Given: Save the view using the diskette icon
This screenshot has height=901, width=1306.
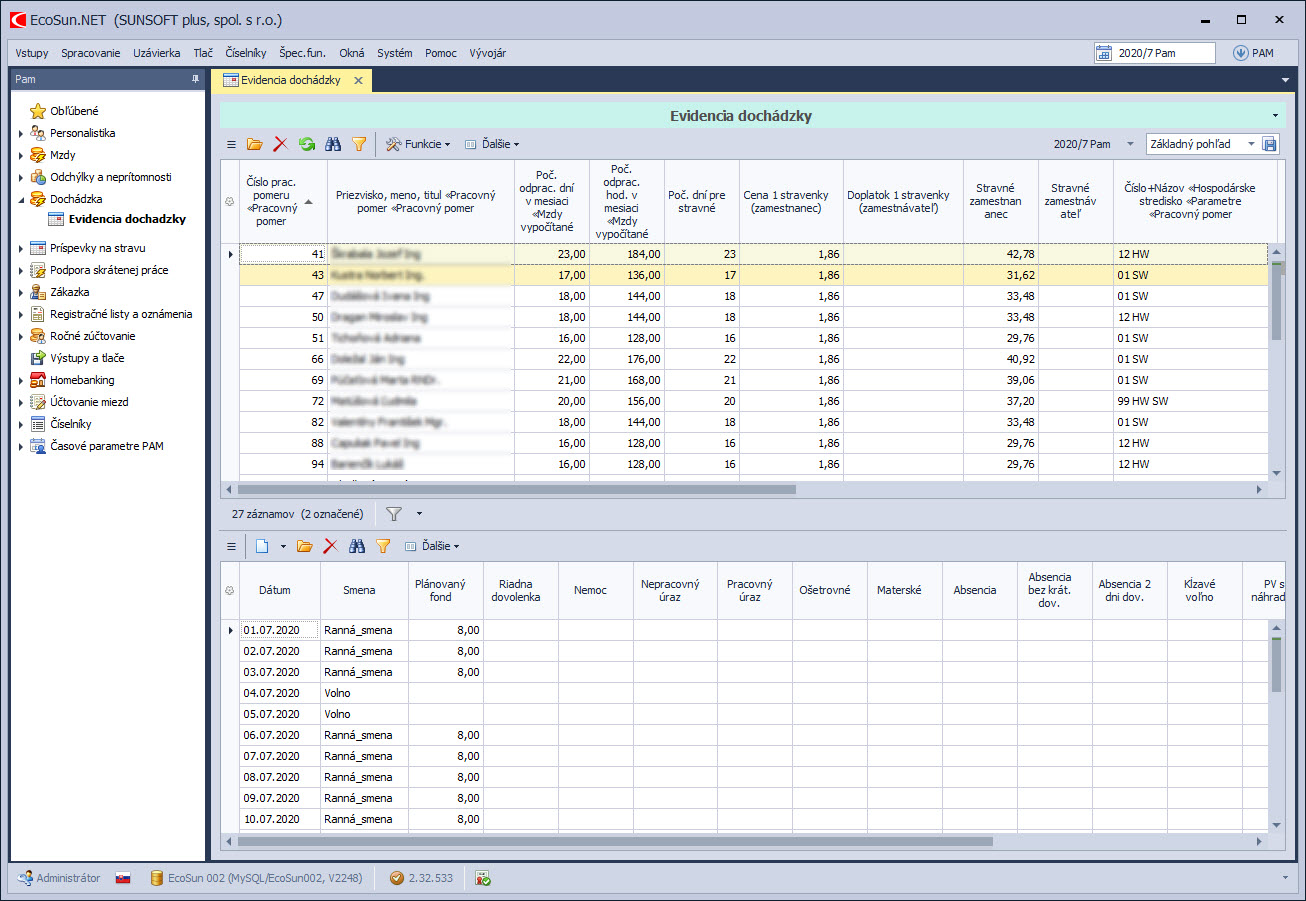Looking at the screenshot, I should click(x=1270, y=144).
